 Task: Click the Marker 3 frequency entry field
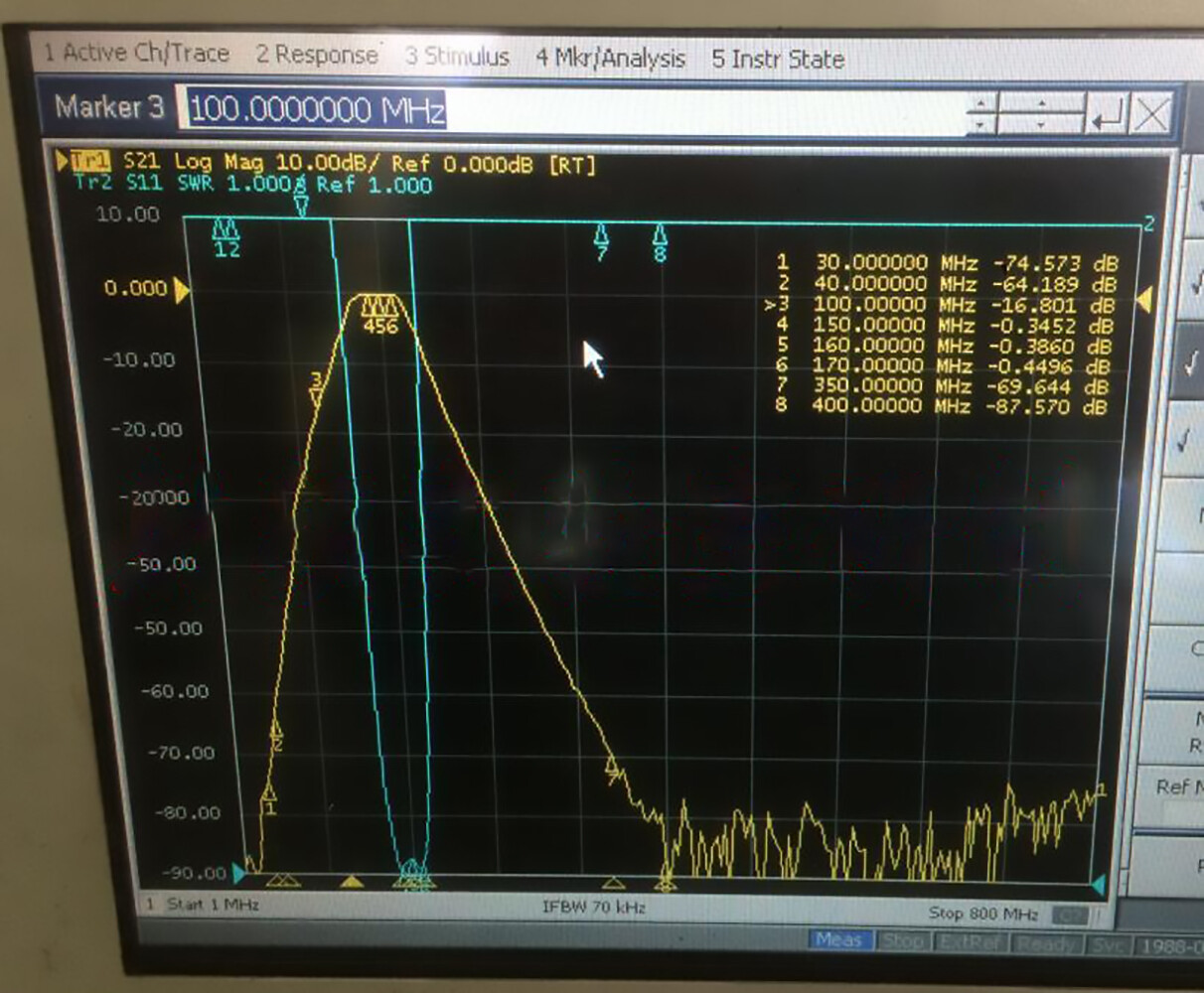pyautogui.click(x=573, y=109)
